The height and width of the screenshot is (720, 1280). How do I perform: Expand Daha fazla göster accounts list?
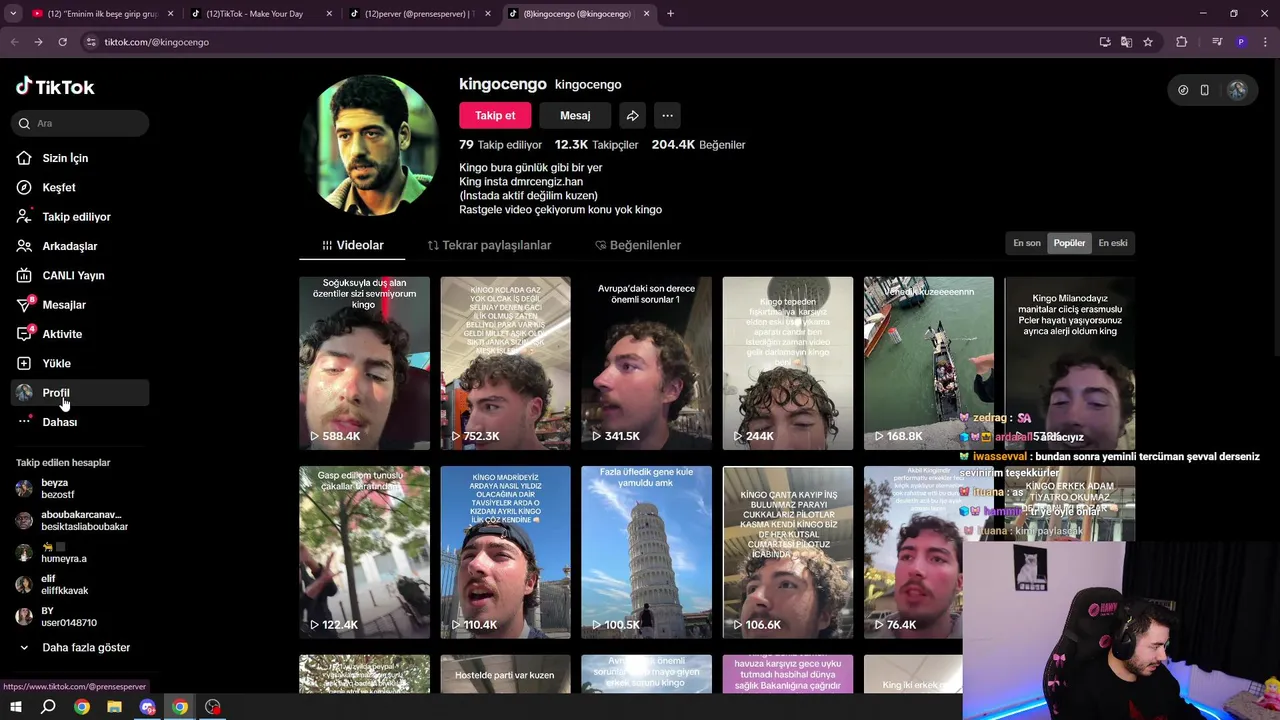coord(76,648)
